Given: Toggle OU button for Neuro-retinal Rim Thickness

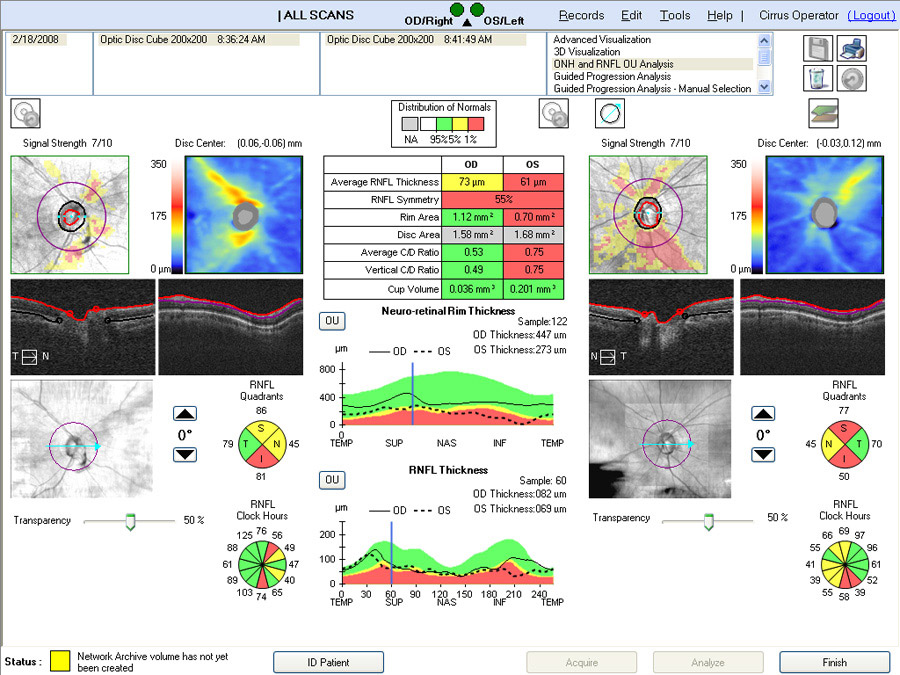Looking at the screenshot, I should (x=332, y=321).
